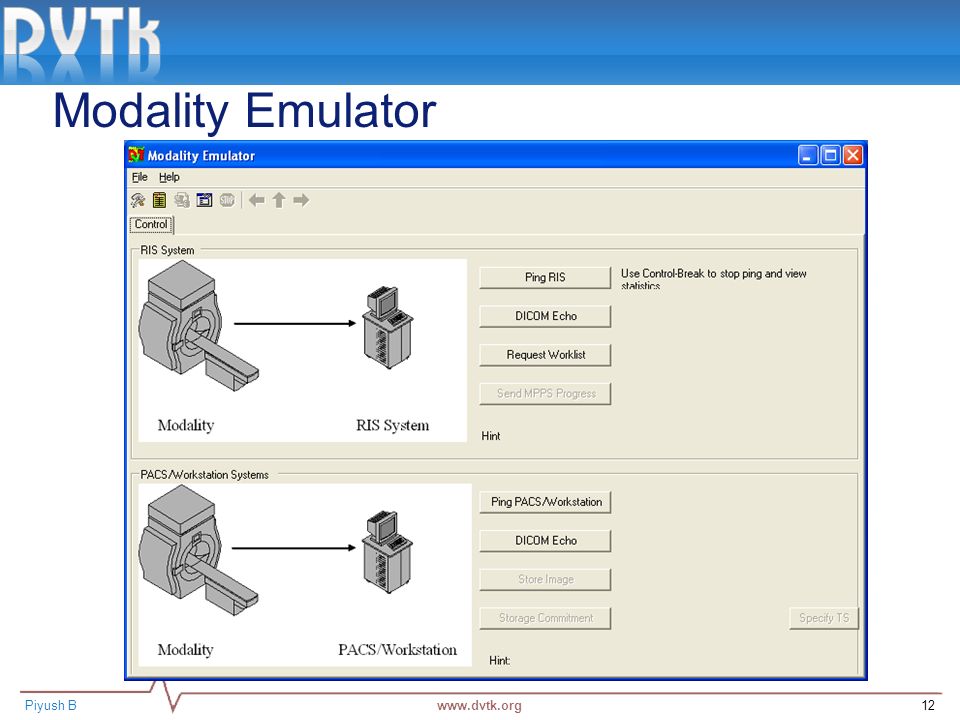The height and width of the screenshot is (720, 960).
Task: Click the Store Image button
Action: pos(545,579)
